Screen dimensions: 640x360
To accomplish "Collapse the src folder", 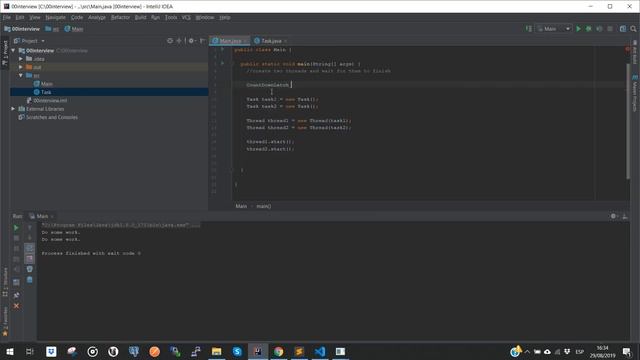I will coord(21,76).
